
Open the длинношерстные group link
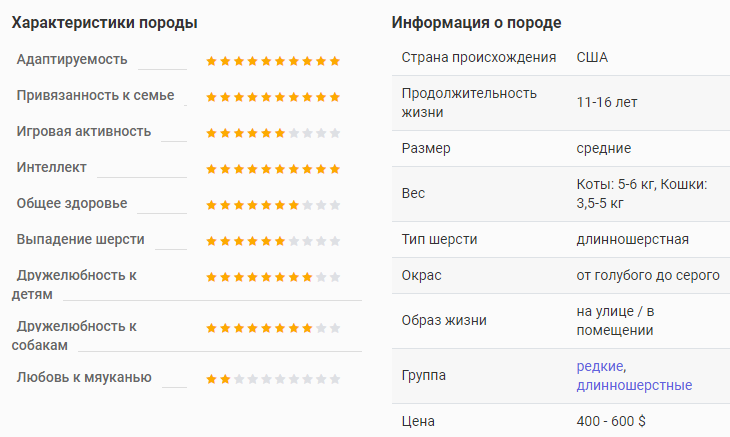point(634,385)
